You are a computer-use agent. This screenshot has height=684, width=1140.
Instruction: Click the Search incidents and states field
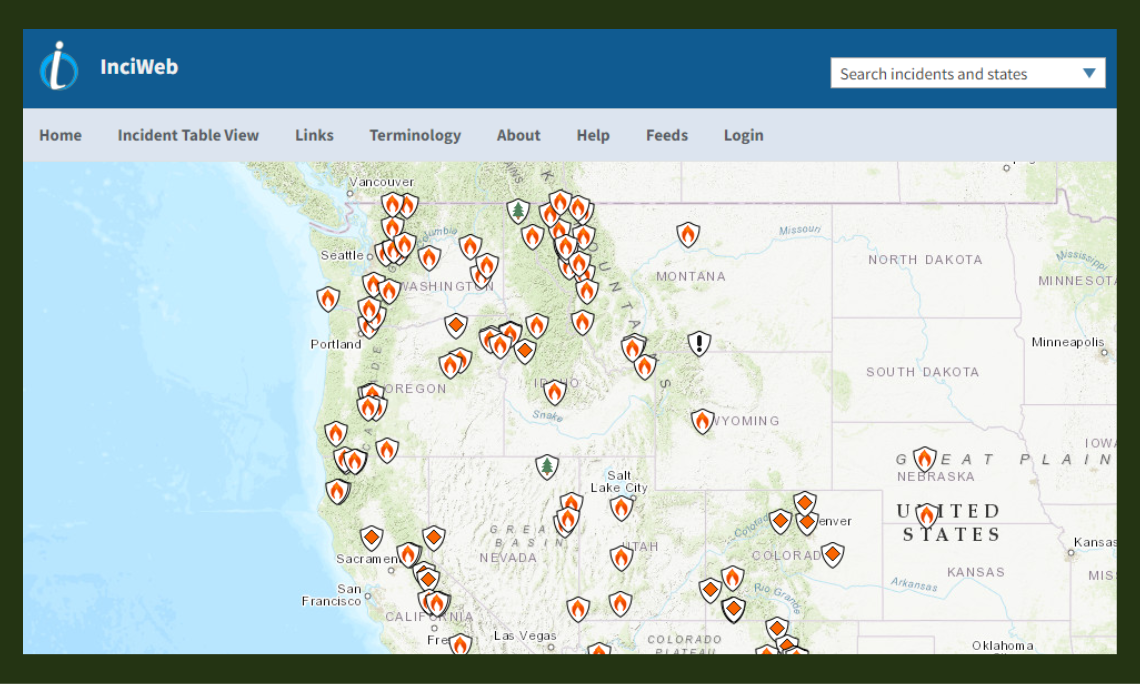tap(950, 73)
